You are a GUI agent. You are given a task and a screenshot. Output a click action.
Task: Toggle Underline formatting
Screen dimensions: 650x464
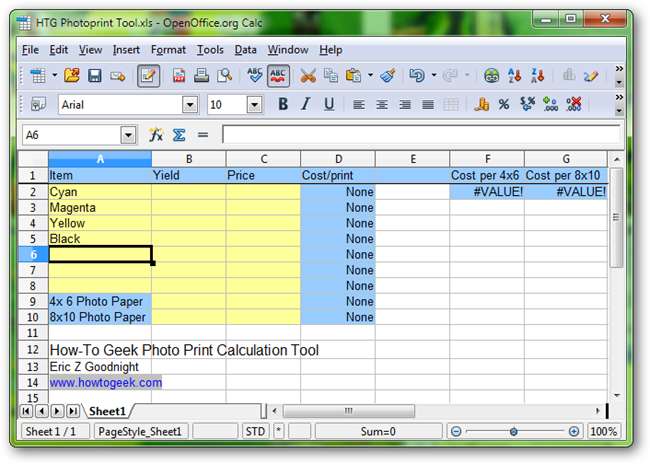329,104
